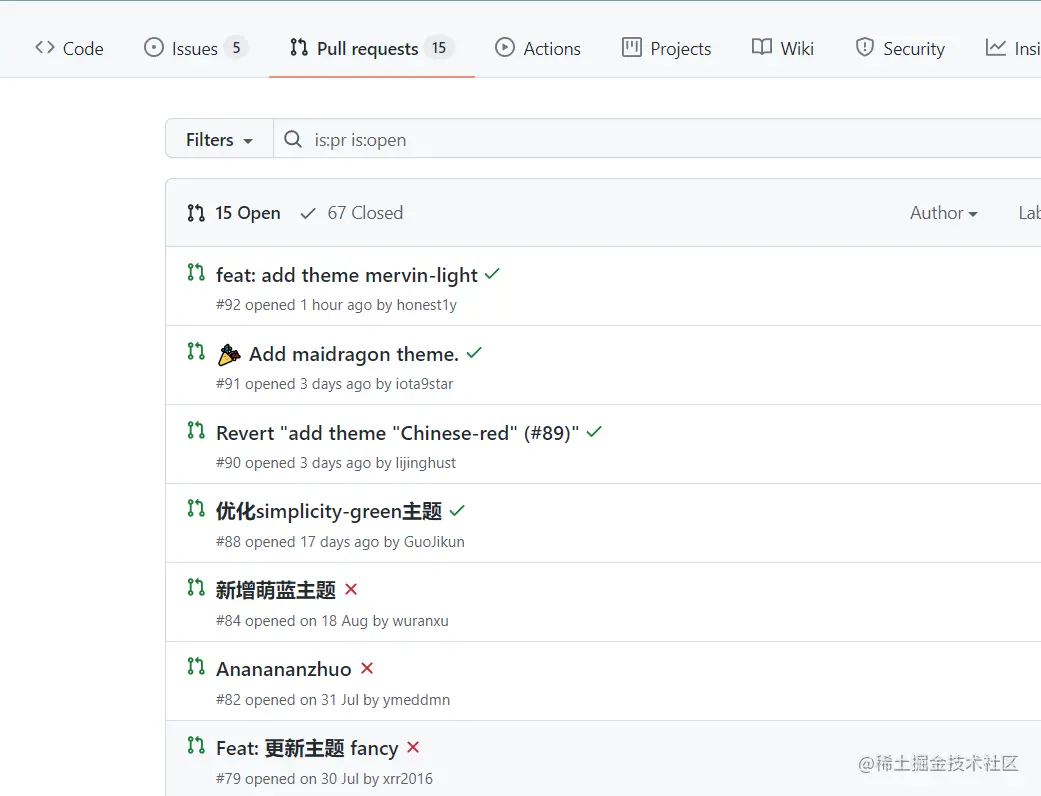Screen dimensions: 1041x796
Task: Open the Revert "add theme Chinese-red" pull request
Action: coord(398,433)
